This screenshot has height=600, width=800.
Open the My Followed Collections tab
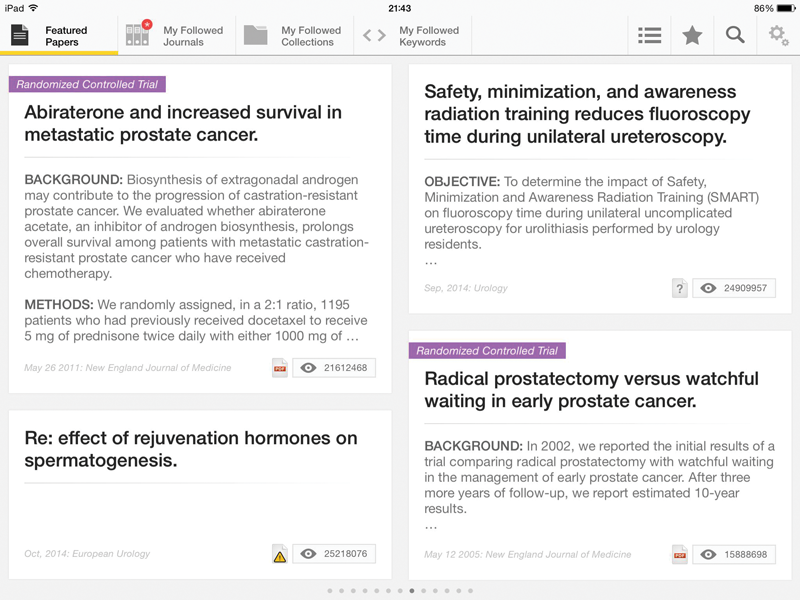tap(295, 36)
